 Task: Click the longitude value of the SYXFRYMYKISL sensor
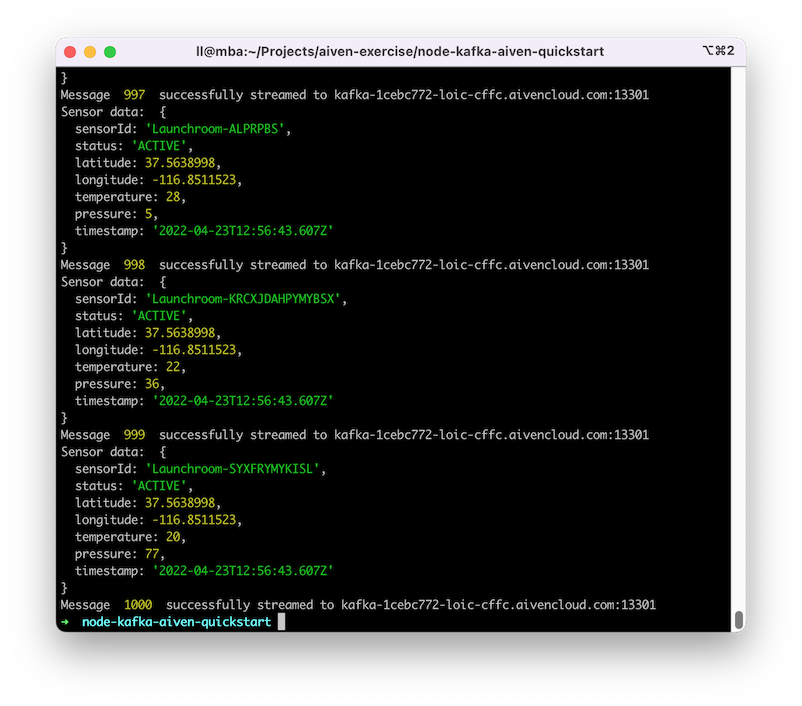[x=194, y=520]
